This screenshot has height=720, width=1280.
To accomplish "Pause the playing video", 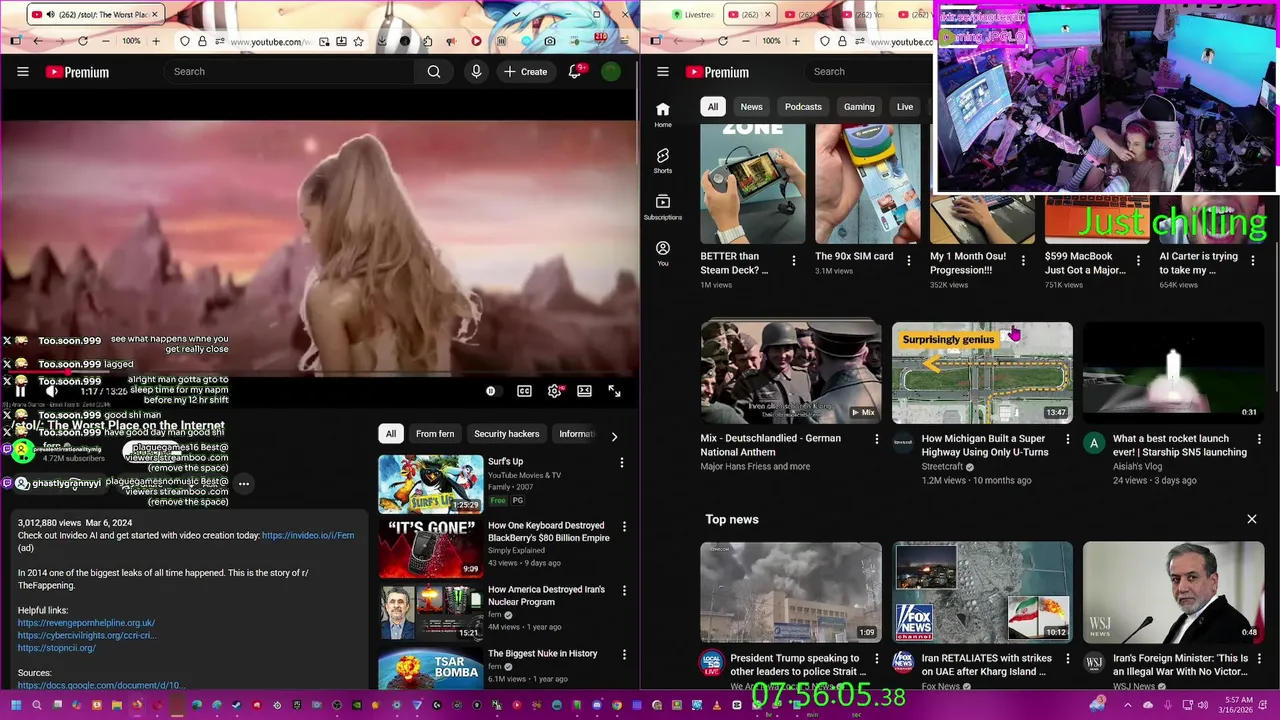I will coord(20,391).
